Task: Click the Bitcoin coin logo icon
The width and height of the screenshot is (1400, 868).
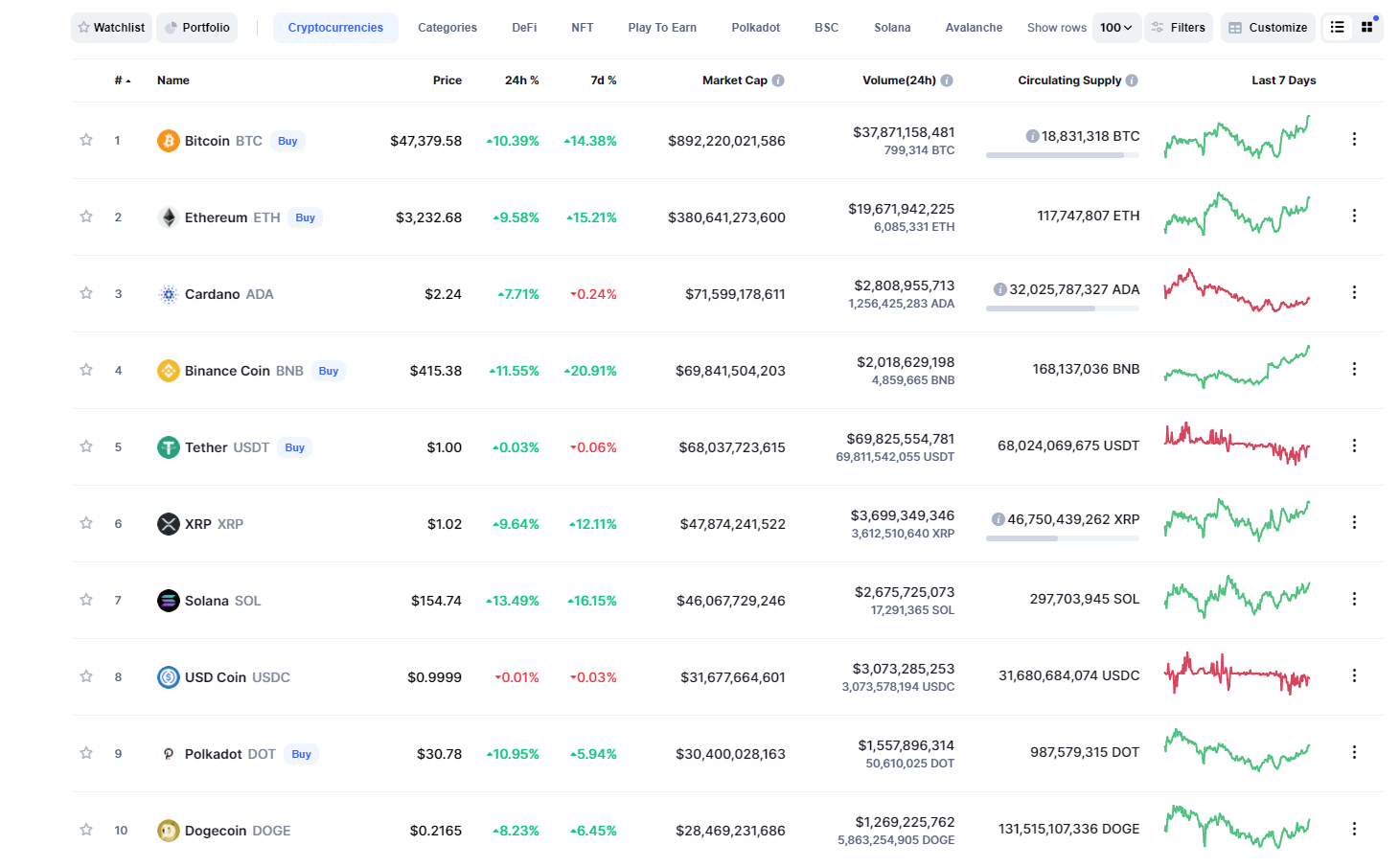Action: coord(169,141)
